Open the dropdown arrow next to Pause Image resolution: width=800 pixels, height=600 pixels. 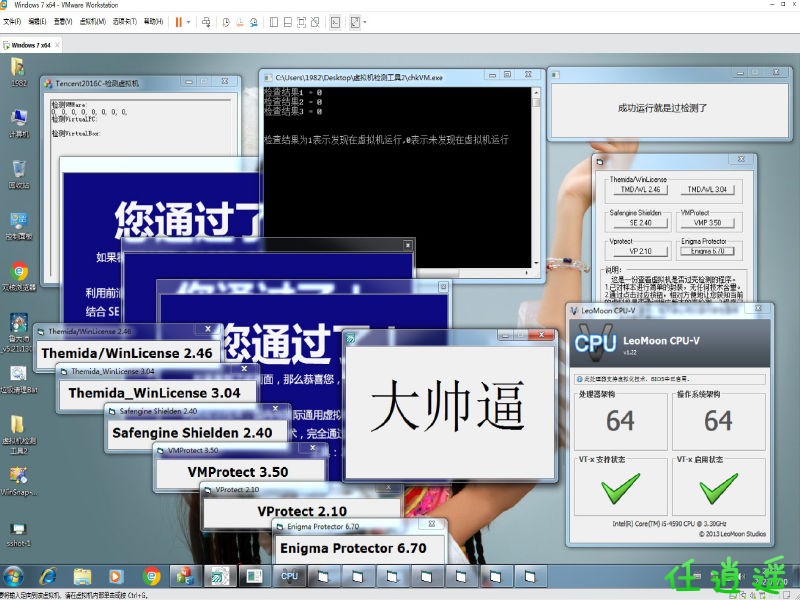click(x=188, y=22)
